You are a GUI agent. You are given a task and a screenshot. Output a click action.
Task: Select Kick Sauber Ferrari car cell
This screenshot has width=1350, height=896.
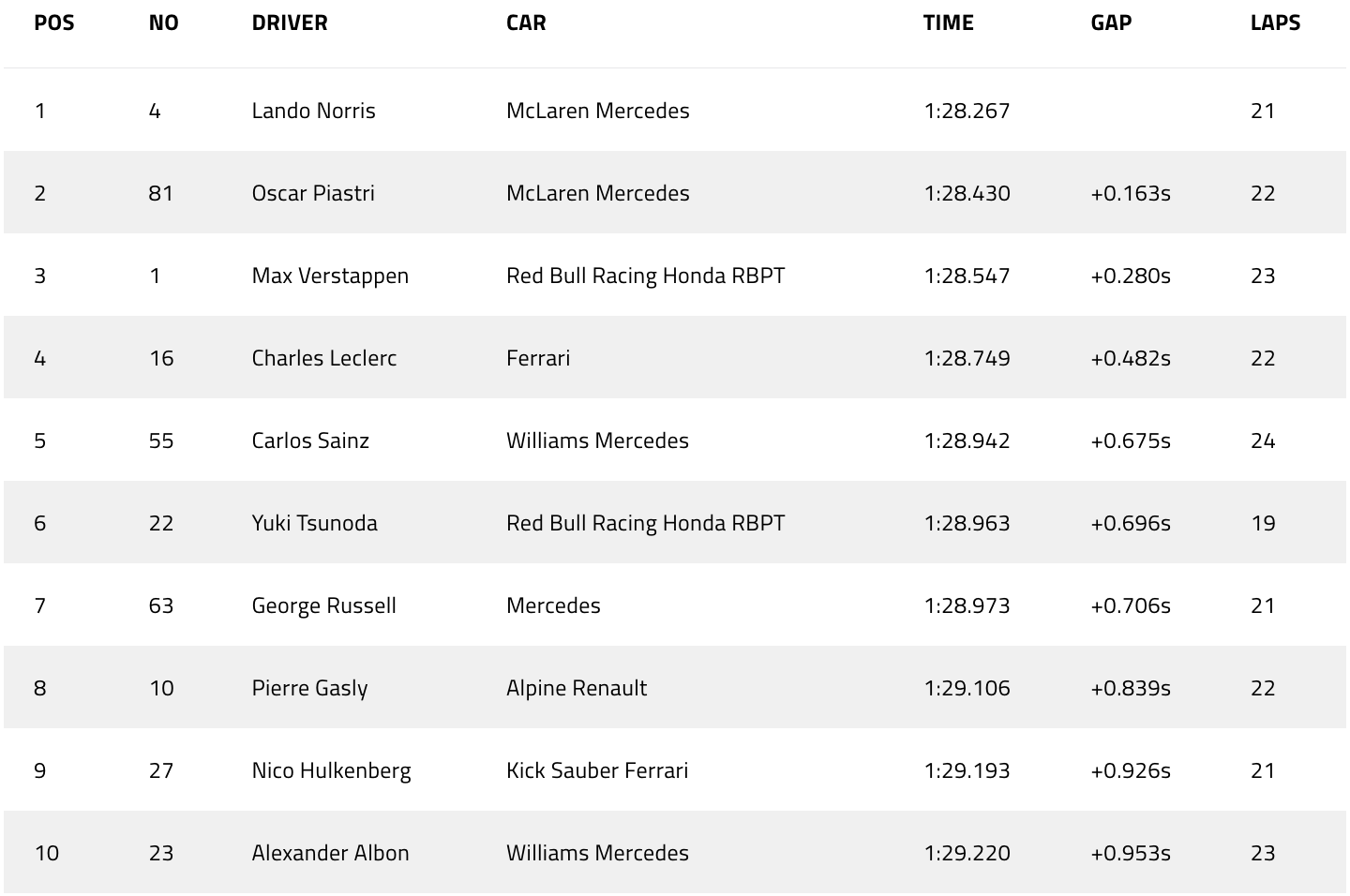597,770
